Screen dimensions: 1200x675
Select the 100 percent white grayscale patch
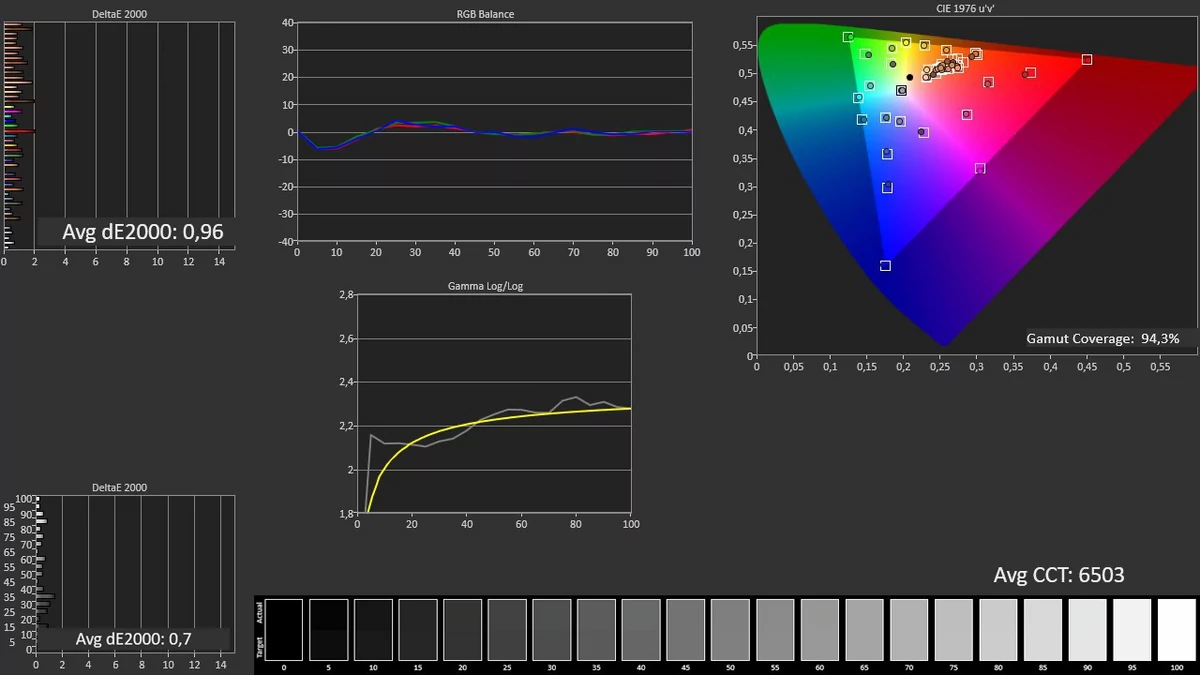click(x=1176, y=630)
